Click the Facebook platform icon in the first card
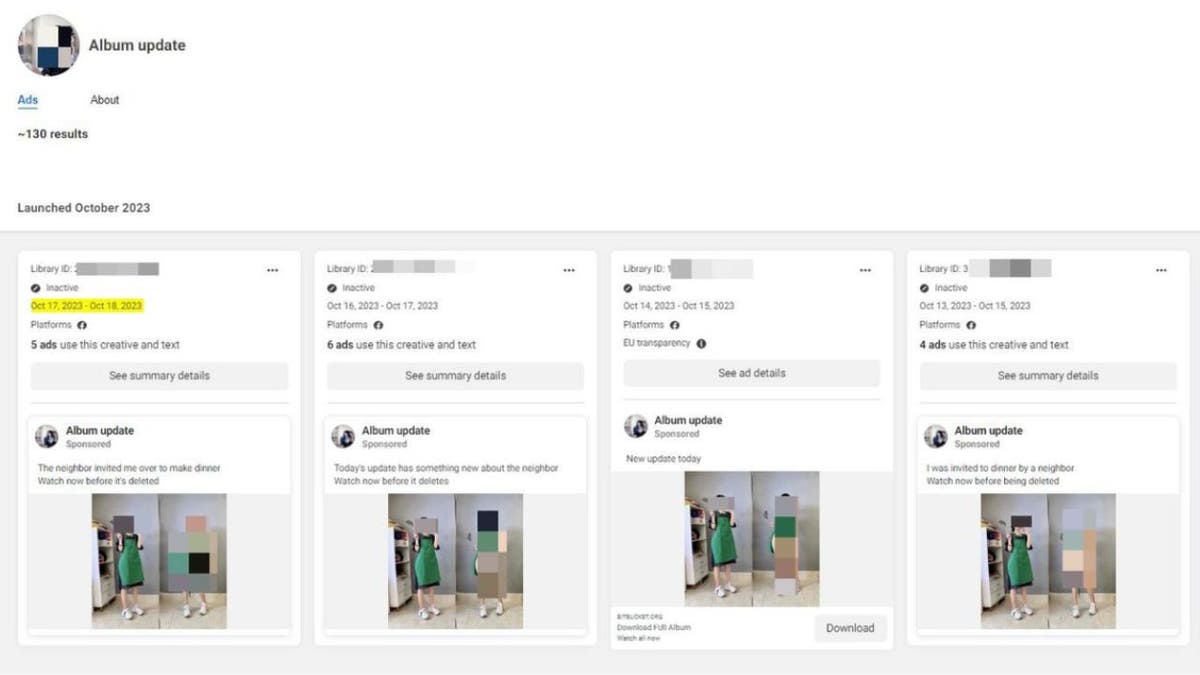The width and height of the screenshot is (1200, 675). coord(82,325)
